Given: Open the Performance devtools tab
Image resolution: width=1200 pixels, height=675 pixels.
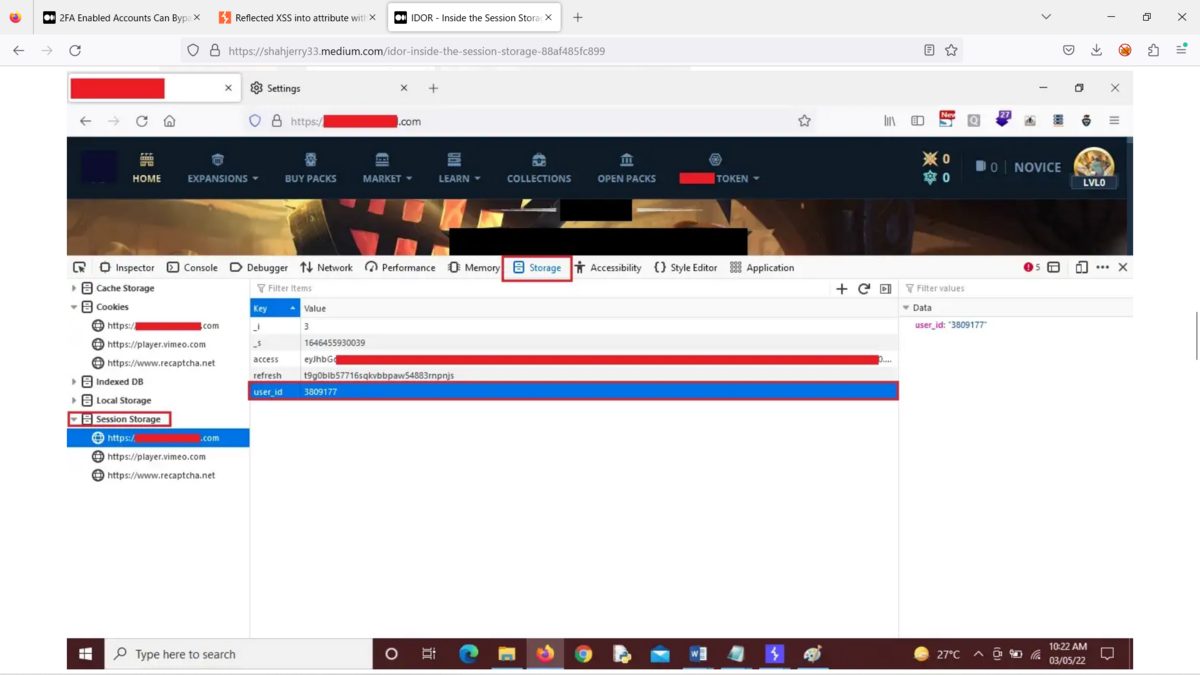Looking at the screenshot, I should tap(400, 267).
